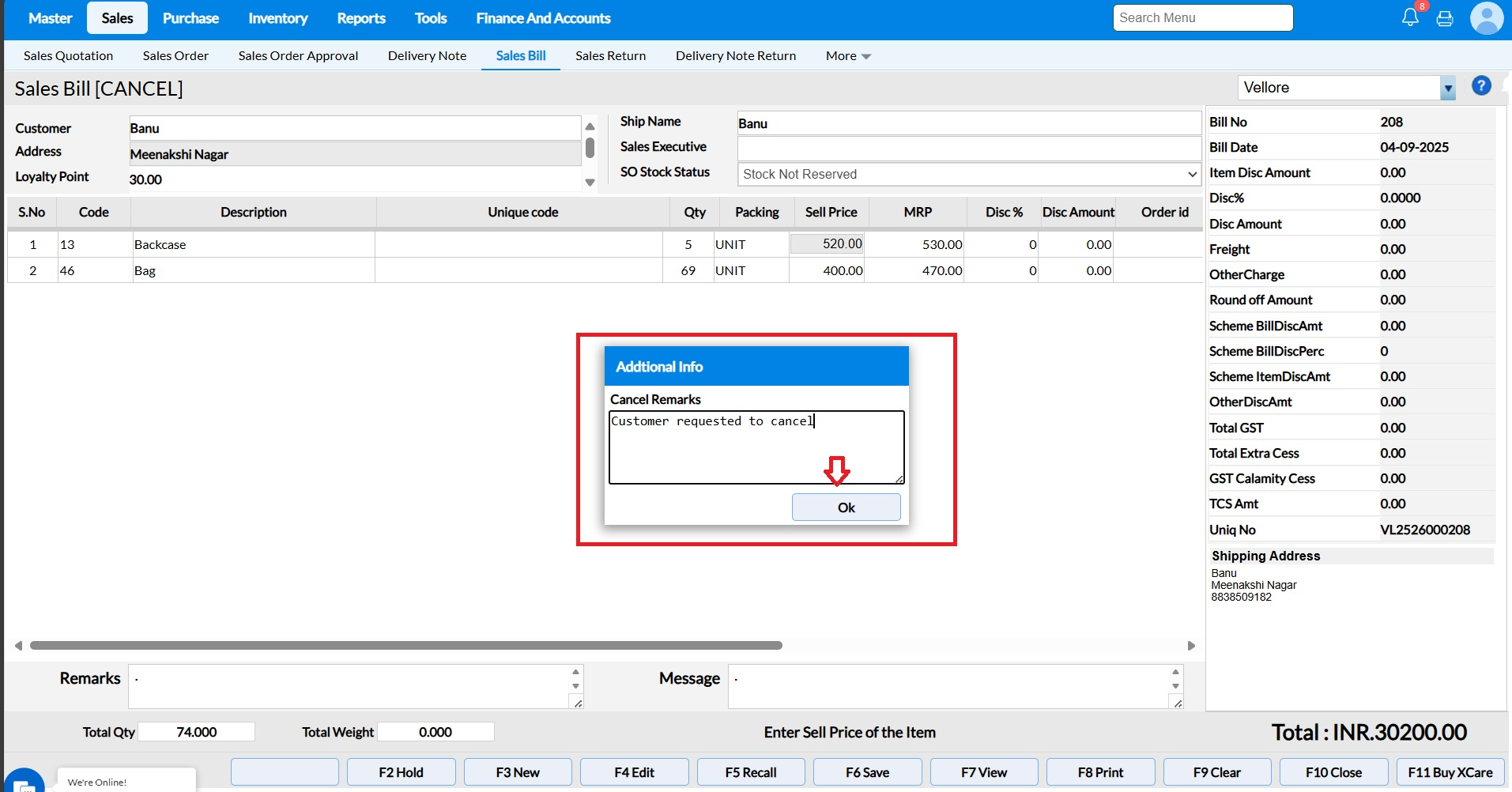Confirm cancel remarks with Ok
Screen dimensions: 1512x792
coord(846,507)
